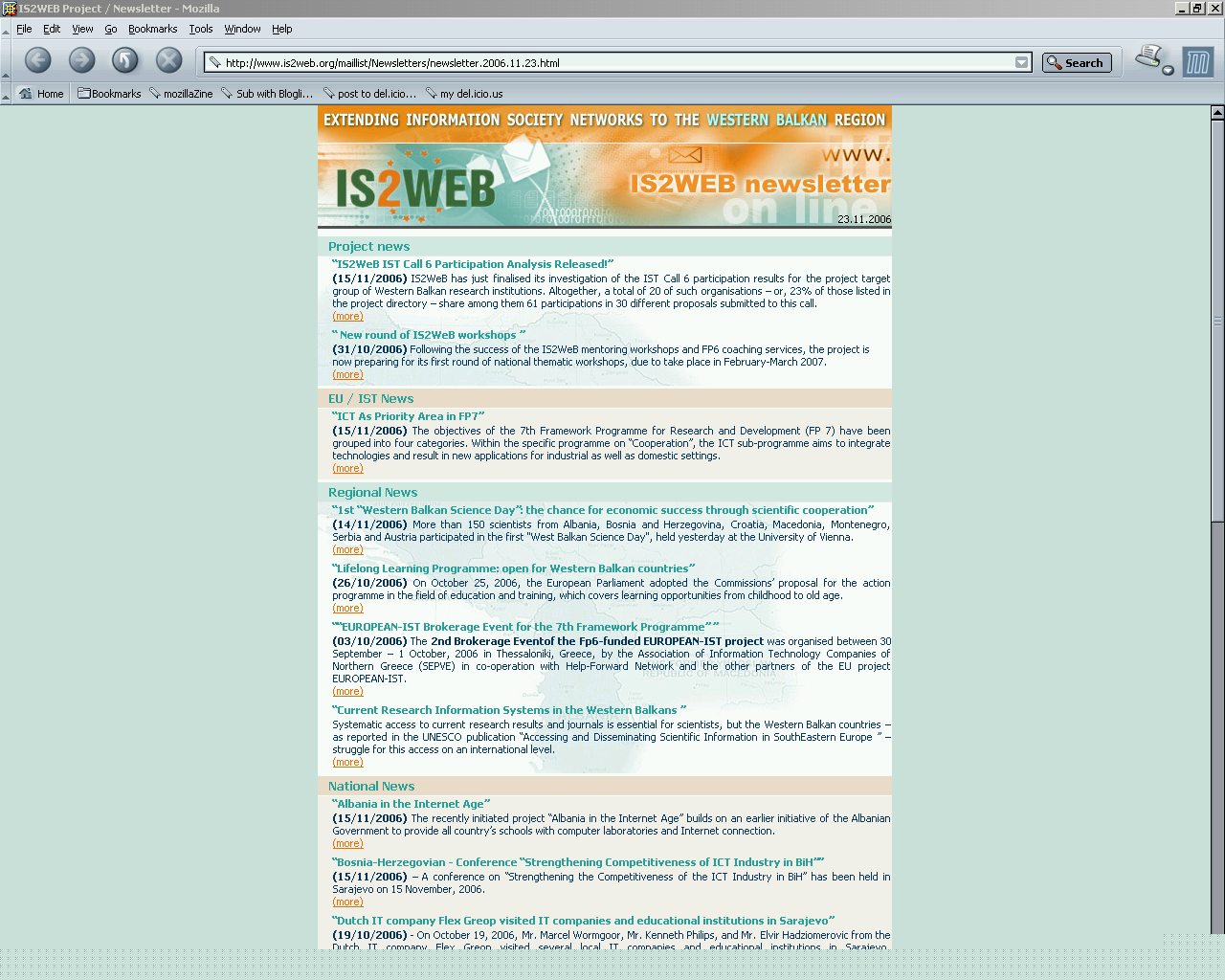Stop page loading button
Screen dimensions: 1225x980
pos(169,61)
